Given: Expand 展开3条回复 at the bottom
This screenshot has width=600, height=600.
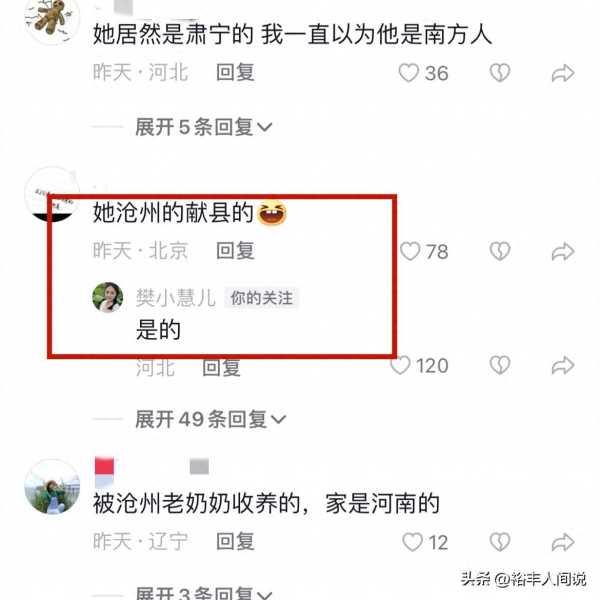Looking at the screenshot, I should click(x=204, y=592).
